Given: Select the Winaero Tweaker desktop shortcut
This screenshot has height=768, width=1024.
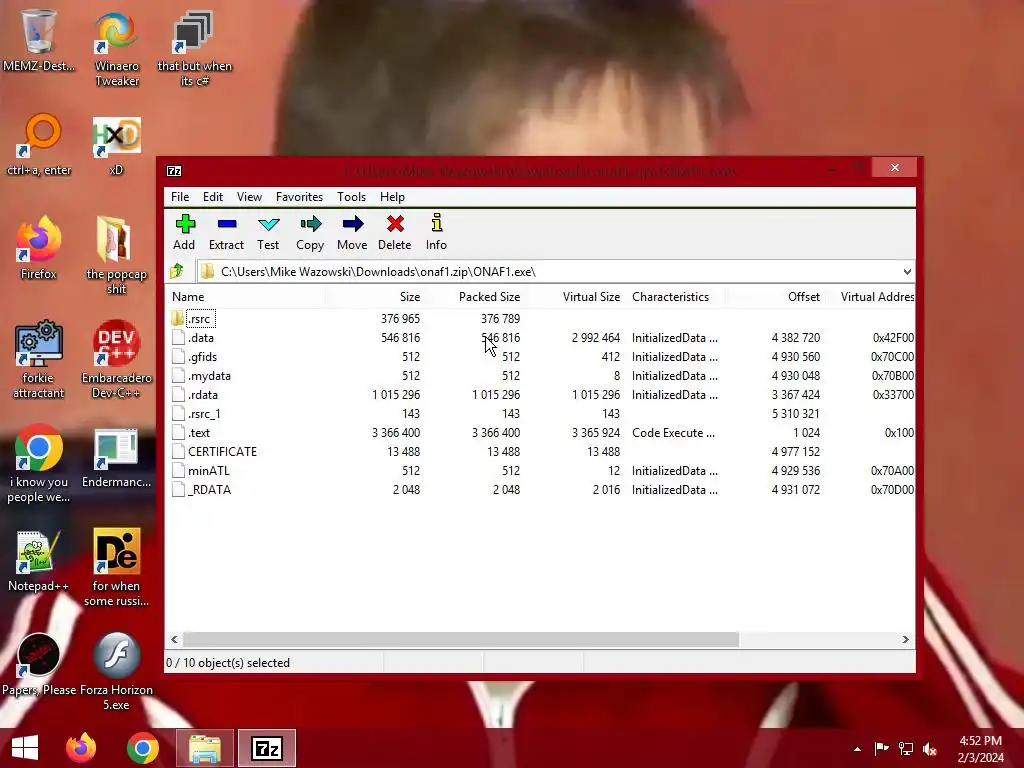Looking at the screenshot, I should pyautogui.click(x=117, y=47).
